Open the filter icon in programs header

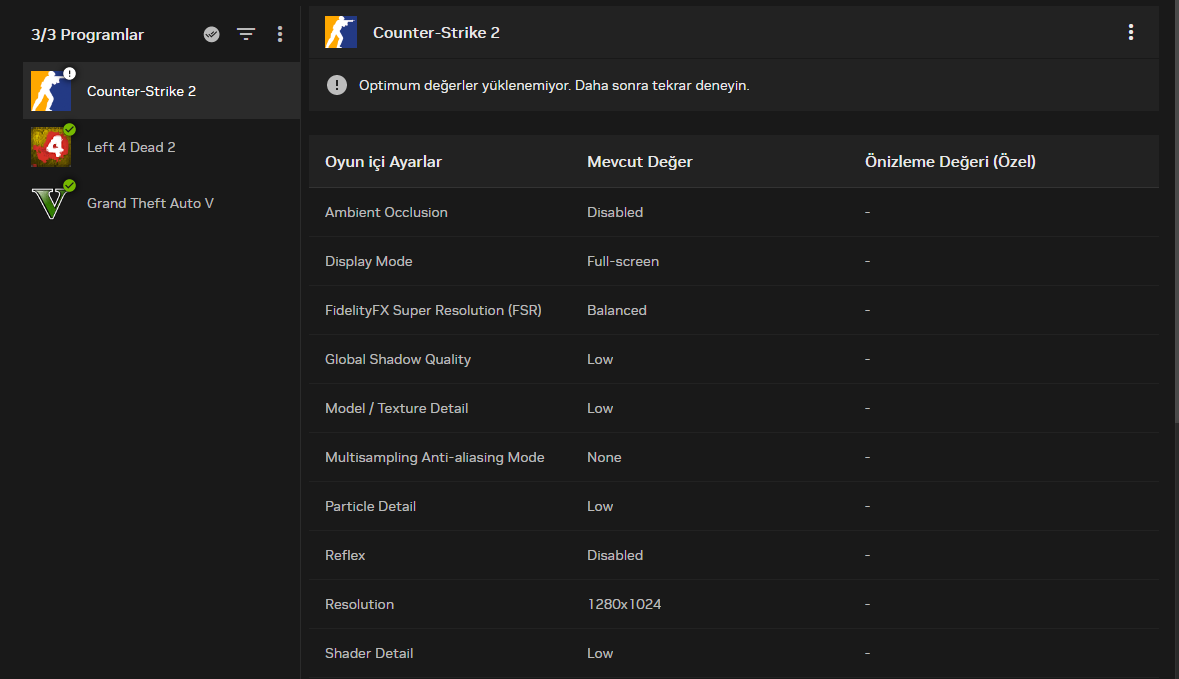[246, 34]
